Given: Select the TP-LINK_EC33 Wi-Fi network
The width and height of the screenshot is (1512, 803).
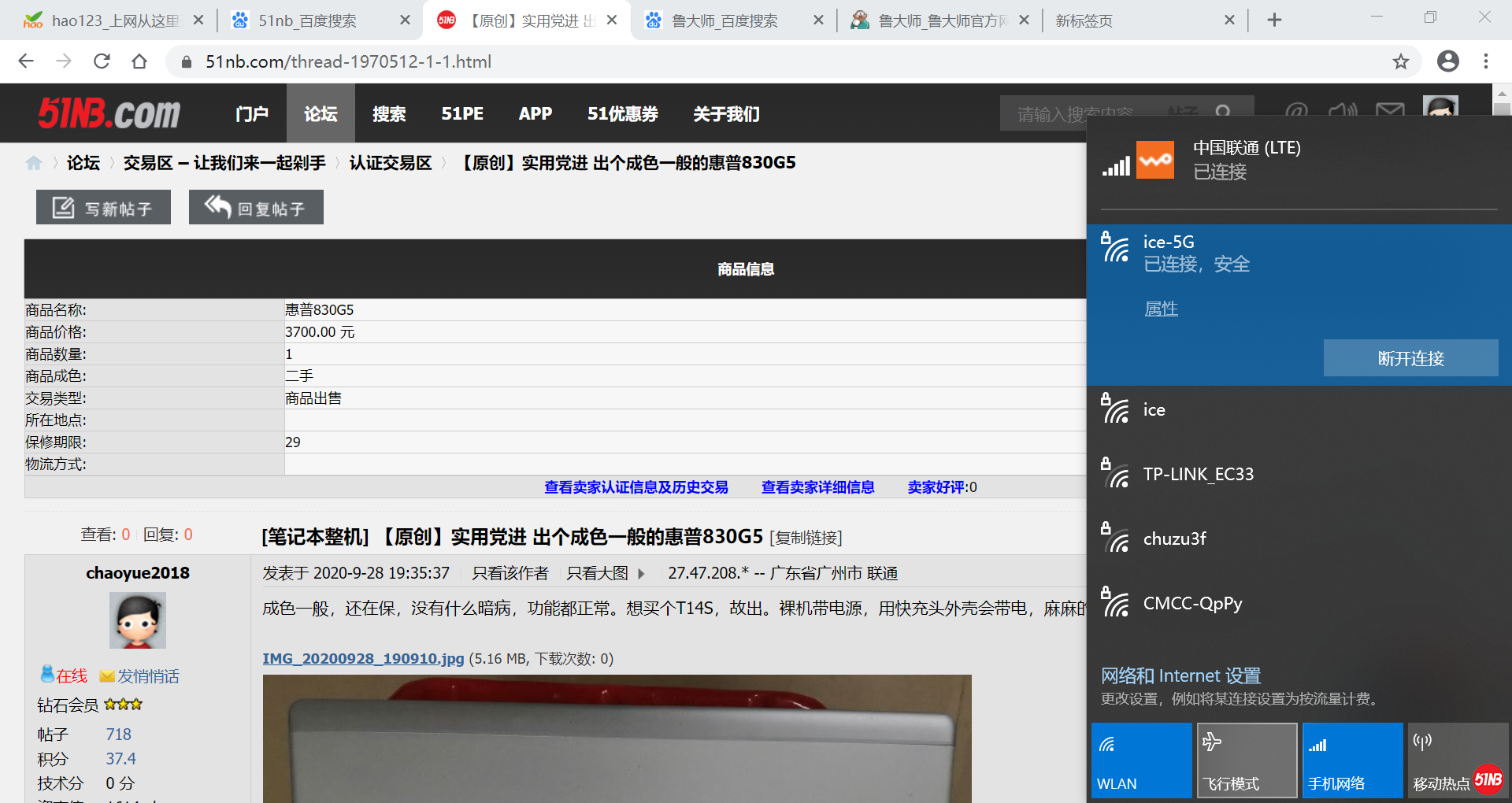Looking at the screenshot, I should click(x=1299, y=475).
